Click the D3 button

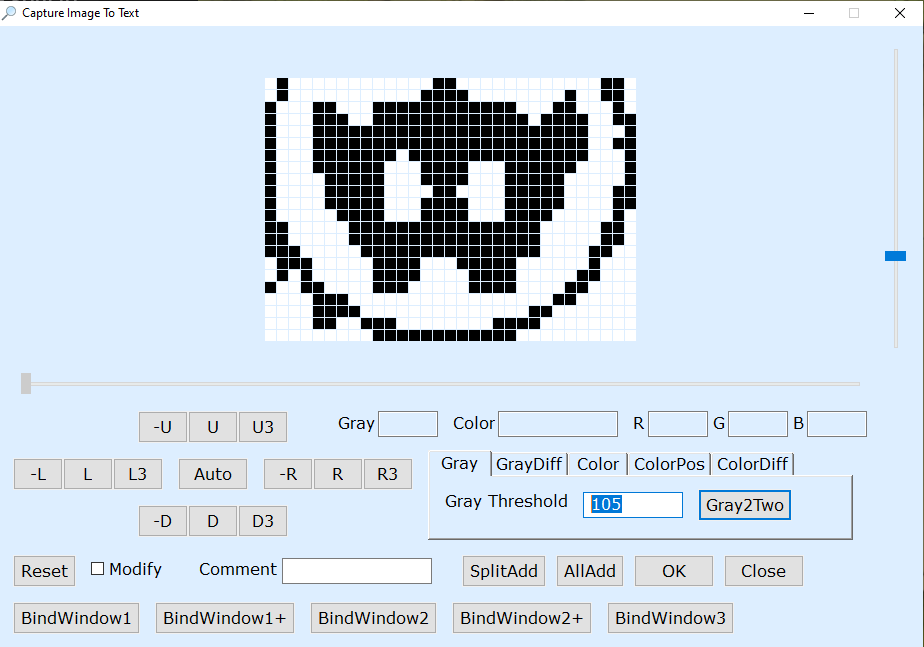click(263, 521)
